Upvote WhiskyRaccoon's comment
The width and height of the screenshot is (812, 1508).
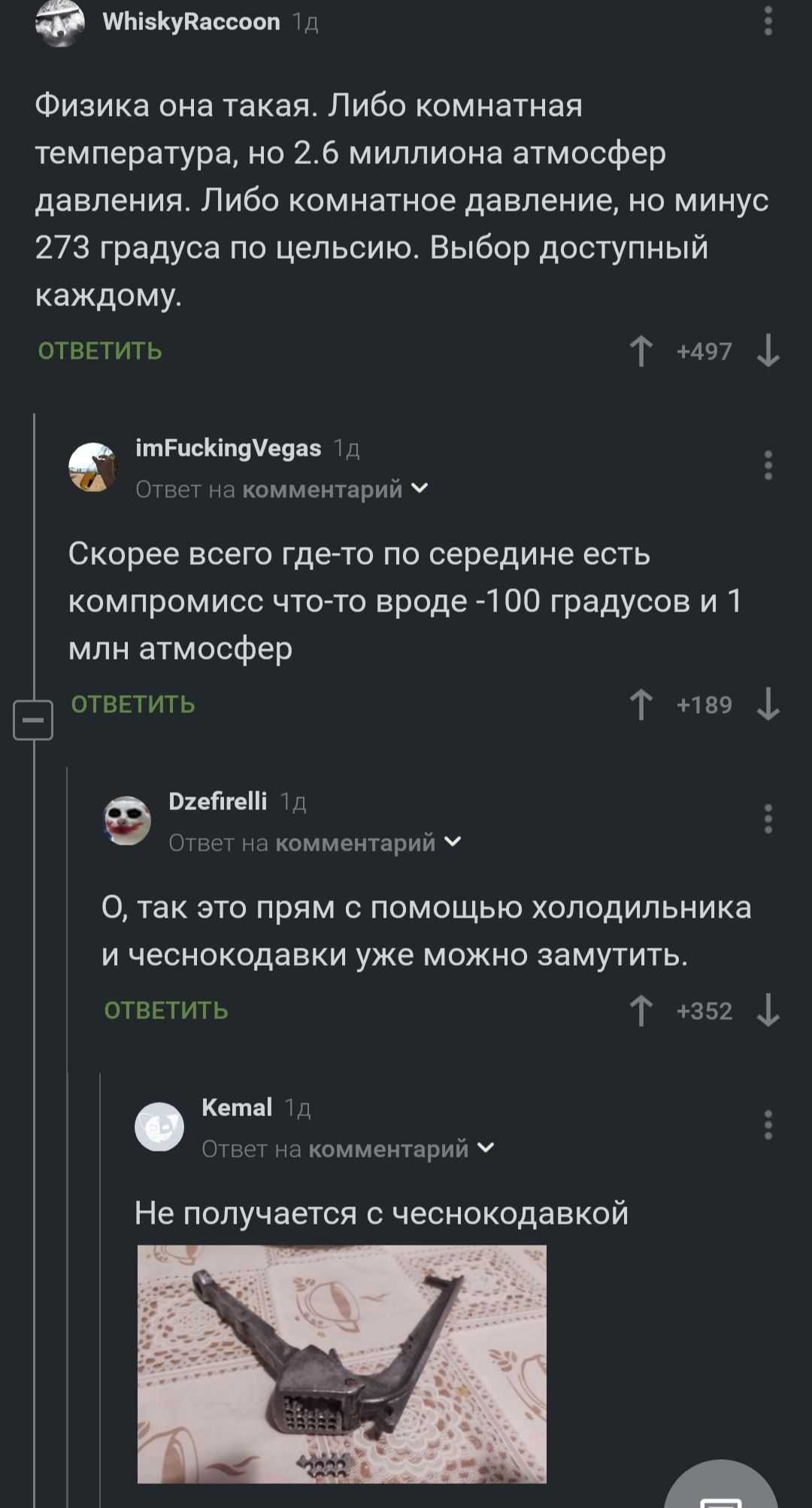click(x=641, y=351)
